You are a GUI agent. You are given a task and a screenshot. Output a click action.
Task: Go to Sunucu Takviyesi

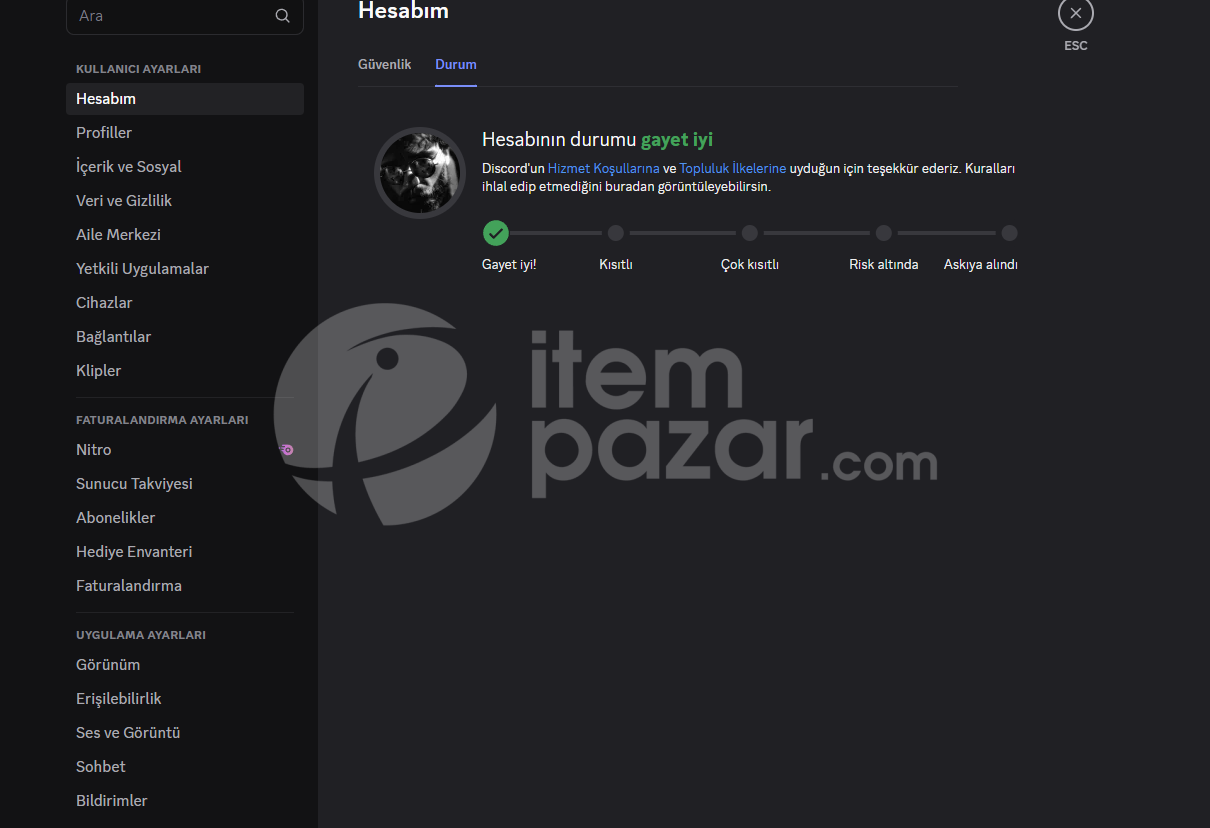tap(185, 484)
